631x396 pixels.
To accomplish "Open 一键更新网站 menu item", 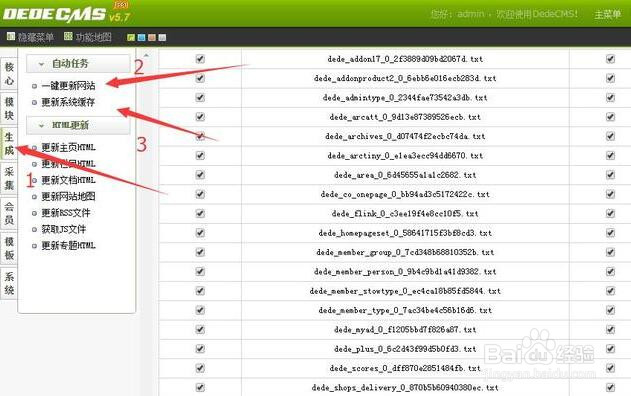I will tap(68, 86).
